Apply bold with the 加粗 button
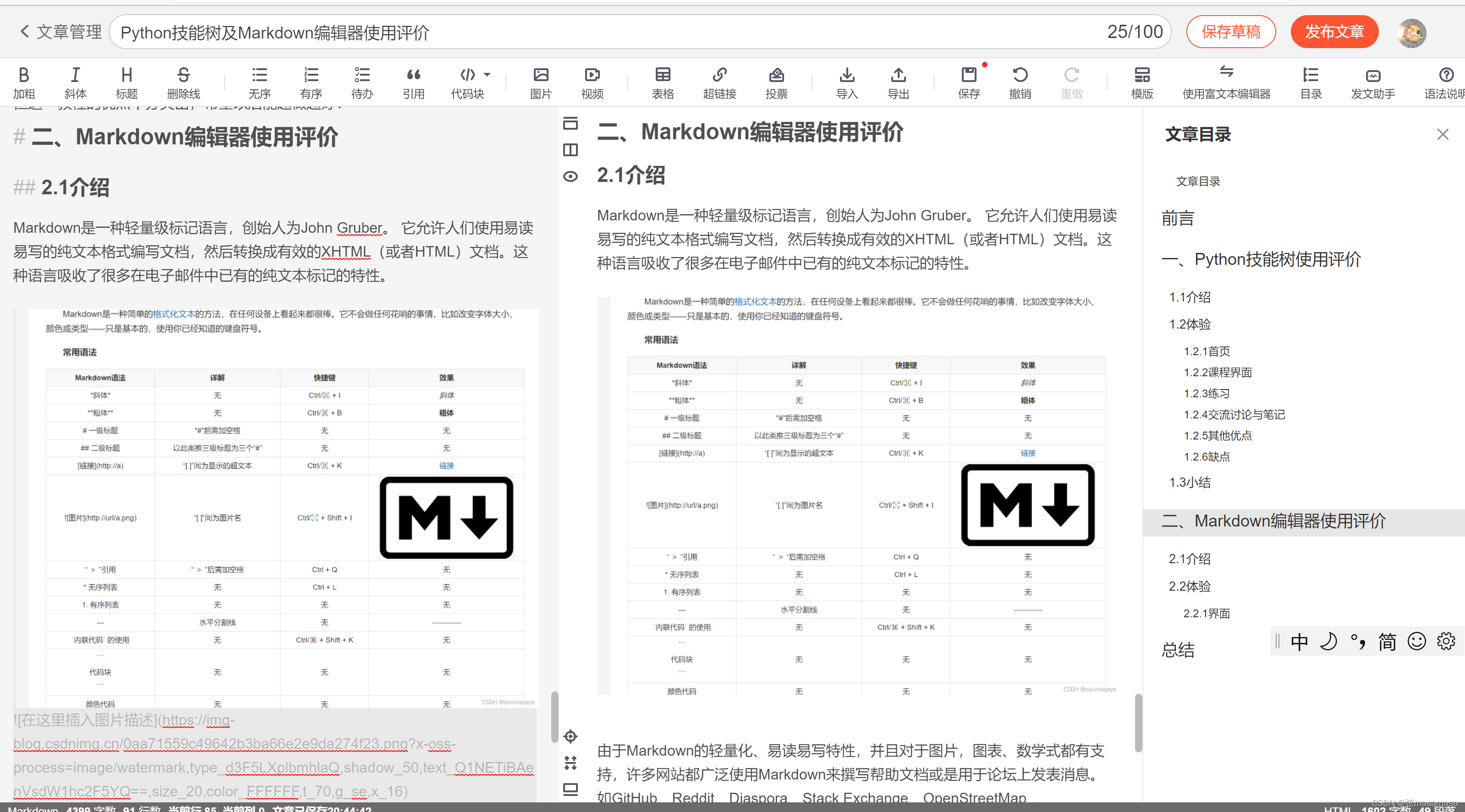1465x812 pixels. point(24,83)
